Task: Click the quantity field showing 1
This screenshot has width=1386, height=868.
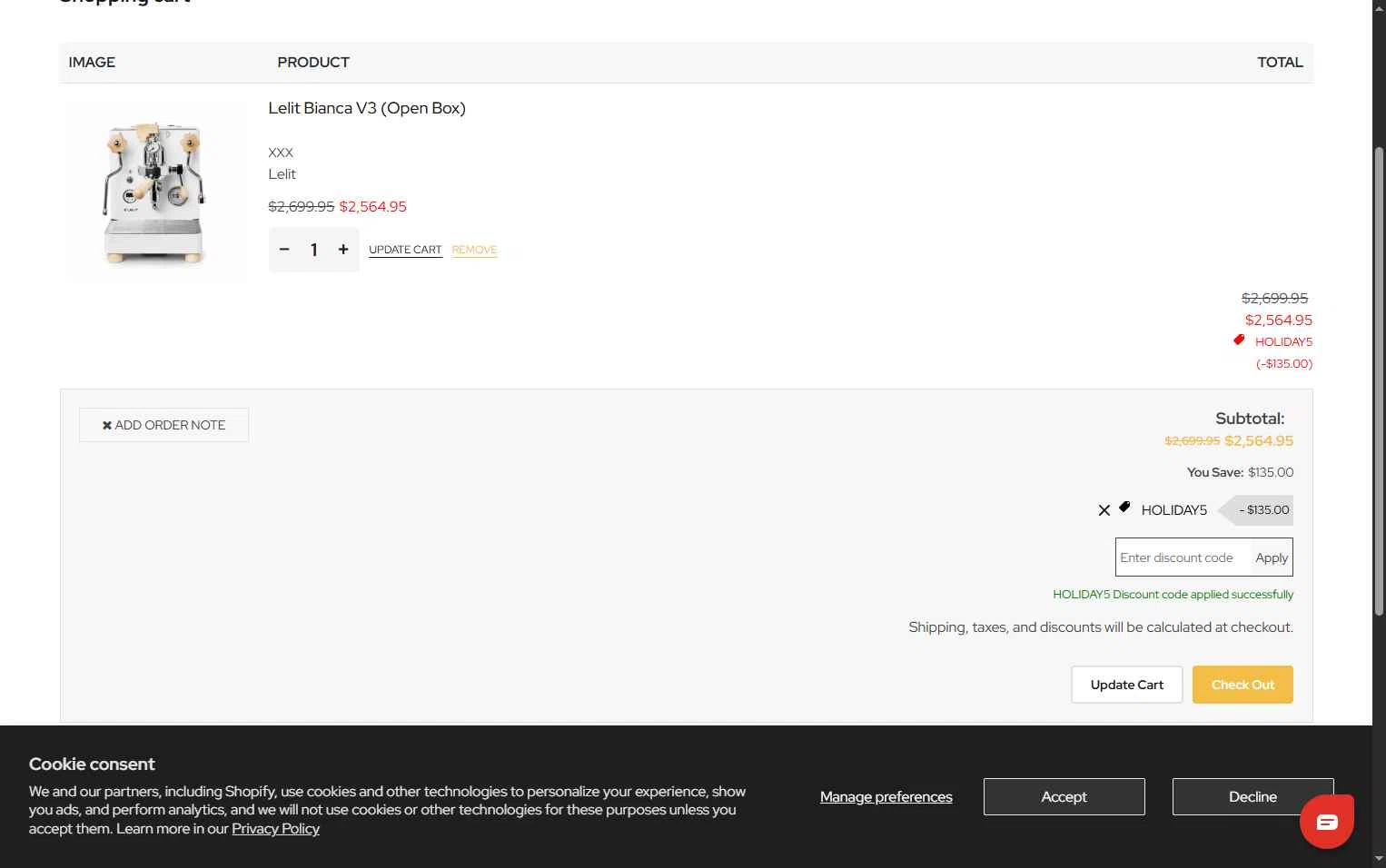Action: (x=314, y=250)
